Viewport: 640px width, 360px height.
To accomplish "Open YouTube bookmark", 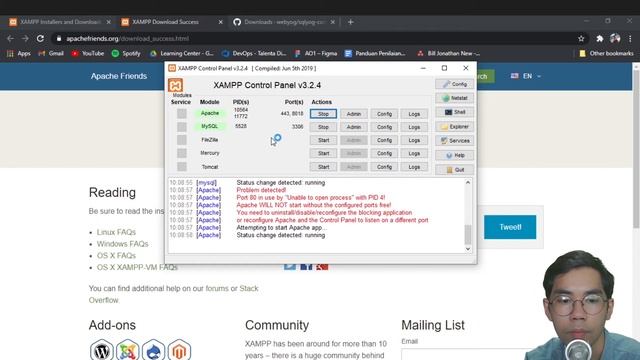I will (88, 53).
